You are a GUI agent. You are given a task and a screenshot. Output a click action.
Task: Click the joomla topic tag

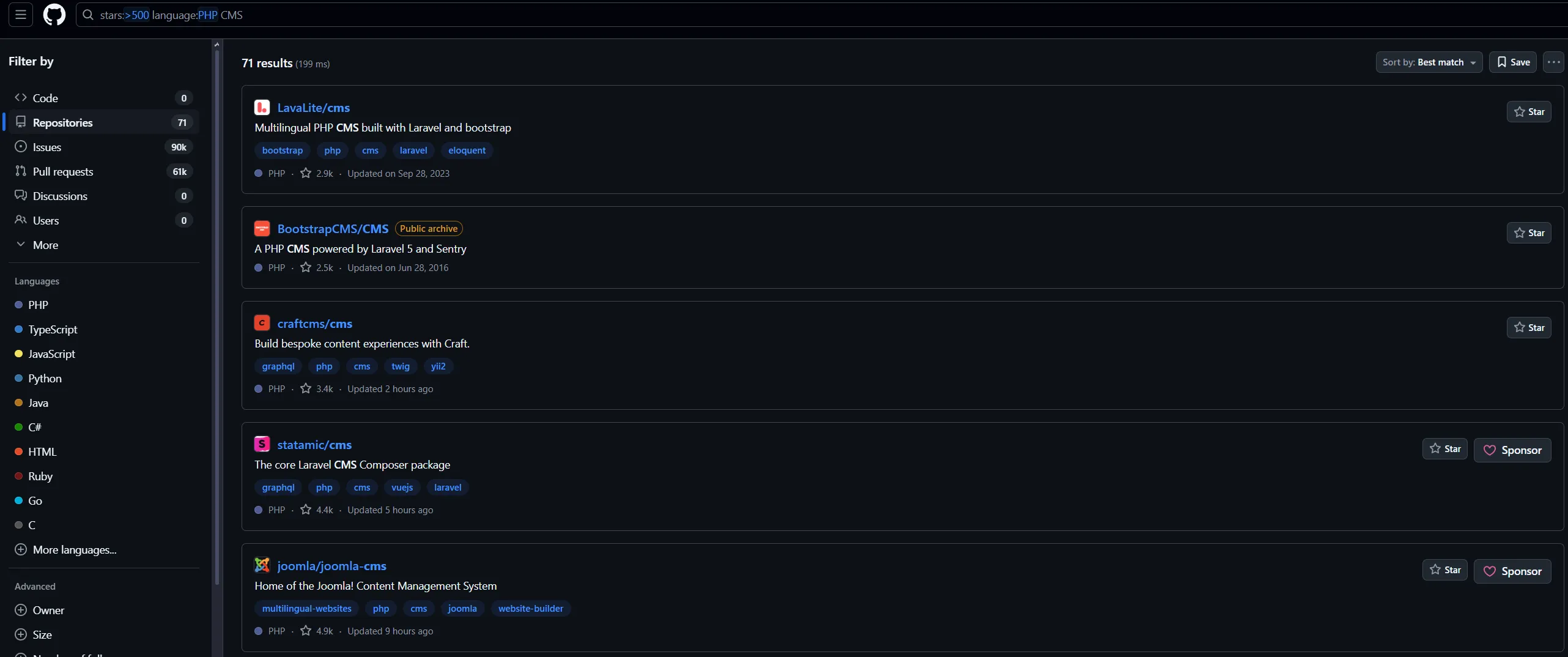[x=462, y=609]
